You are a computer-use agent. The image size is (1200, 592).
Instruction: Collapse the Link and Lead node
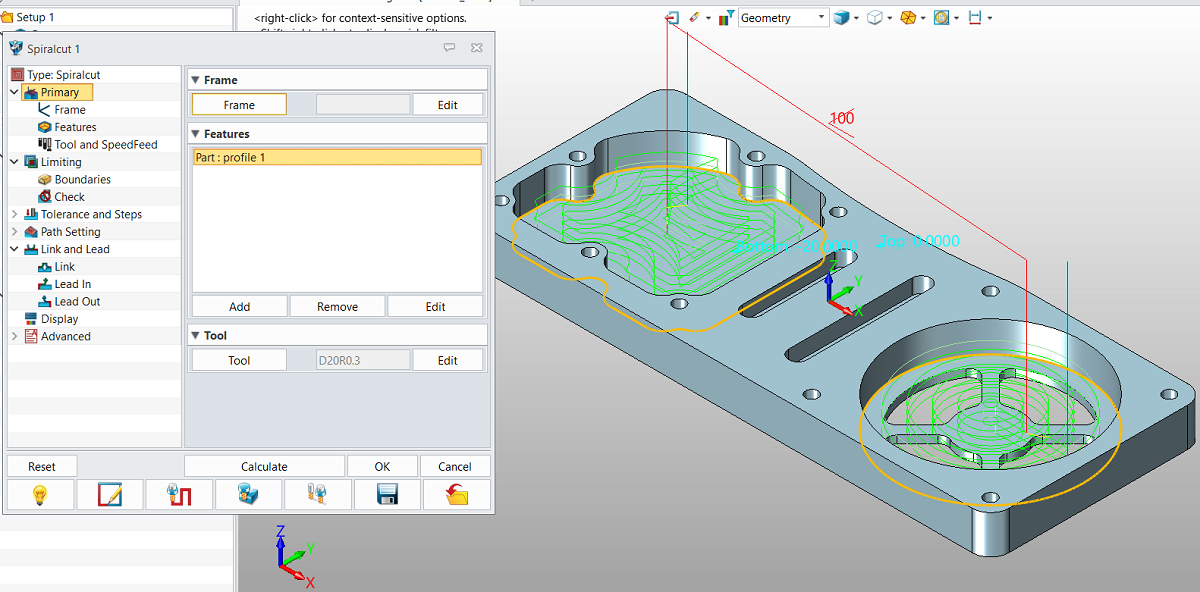(14, 249)
